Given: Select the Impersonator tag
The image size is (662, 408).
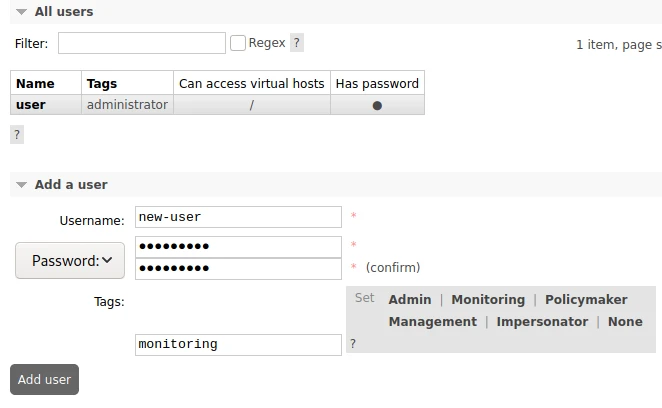Looking at the screenshot, I should (x=542, y=322).
